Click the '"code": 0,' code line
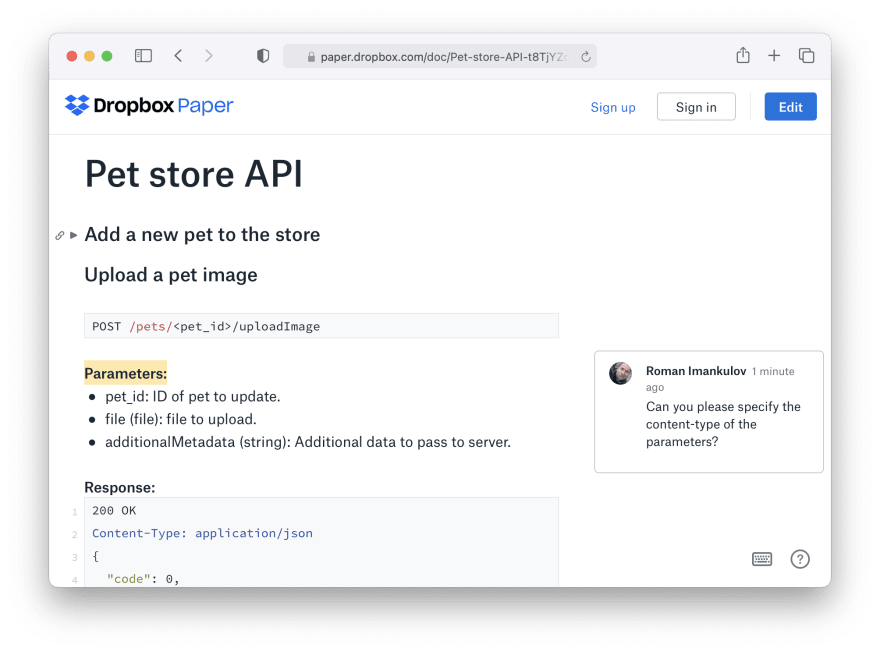Screen dimensions: 880x652 [x=143, y=579]
